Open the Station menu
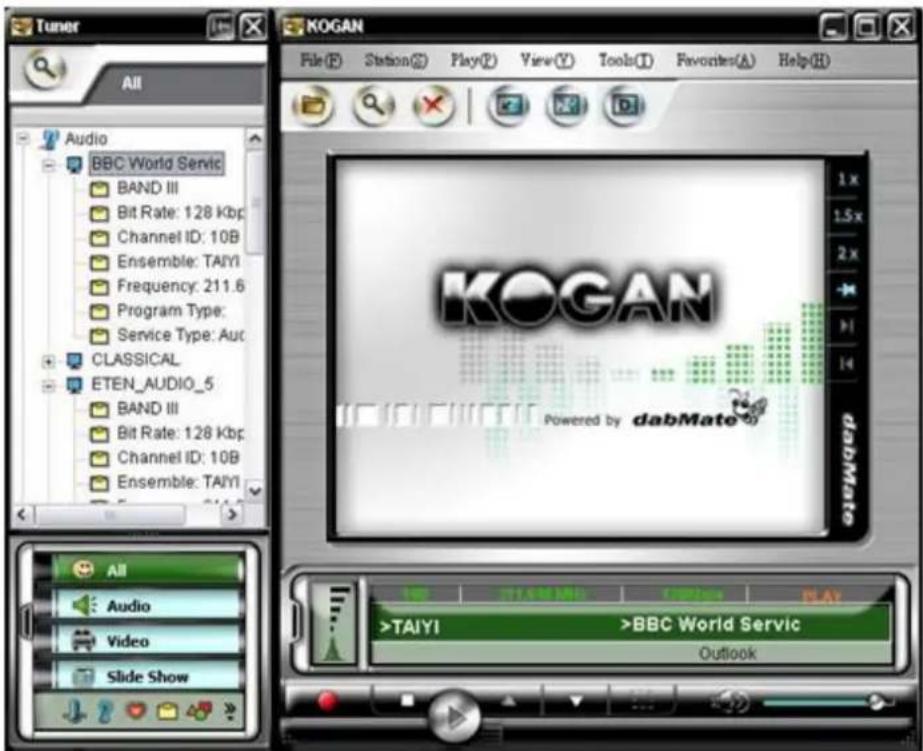This screenshot has width=923, height=751. (396, 60)
